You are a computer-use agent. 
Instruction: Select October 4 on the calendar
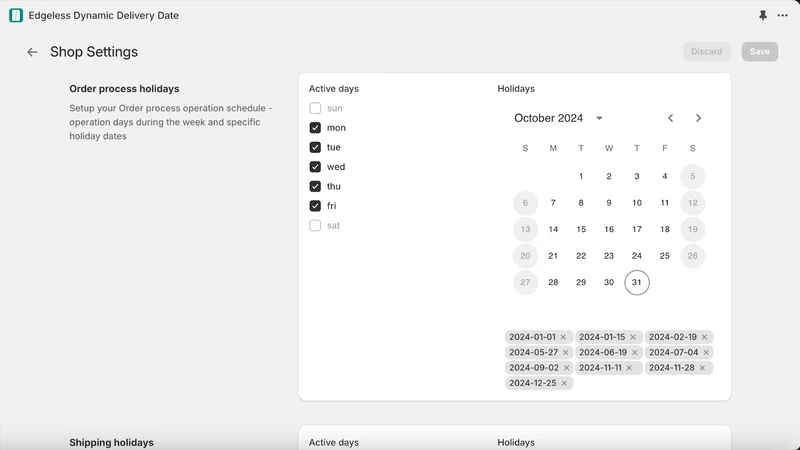tap(665, 176)
